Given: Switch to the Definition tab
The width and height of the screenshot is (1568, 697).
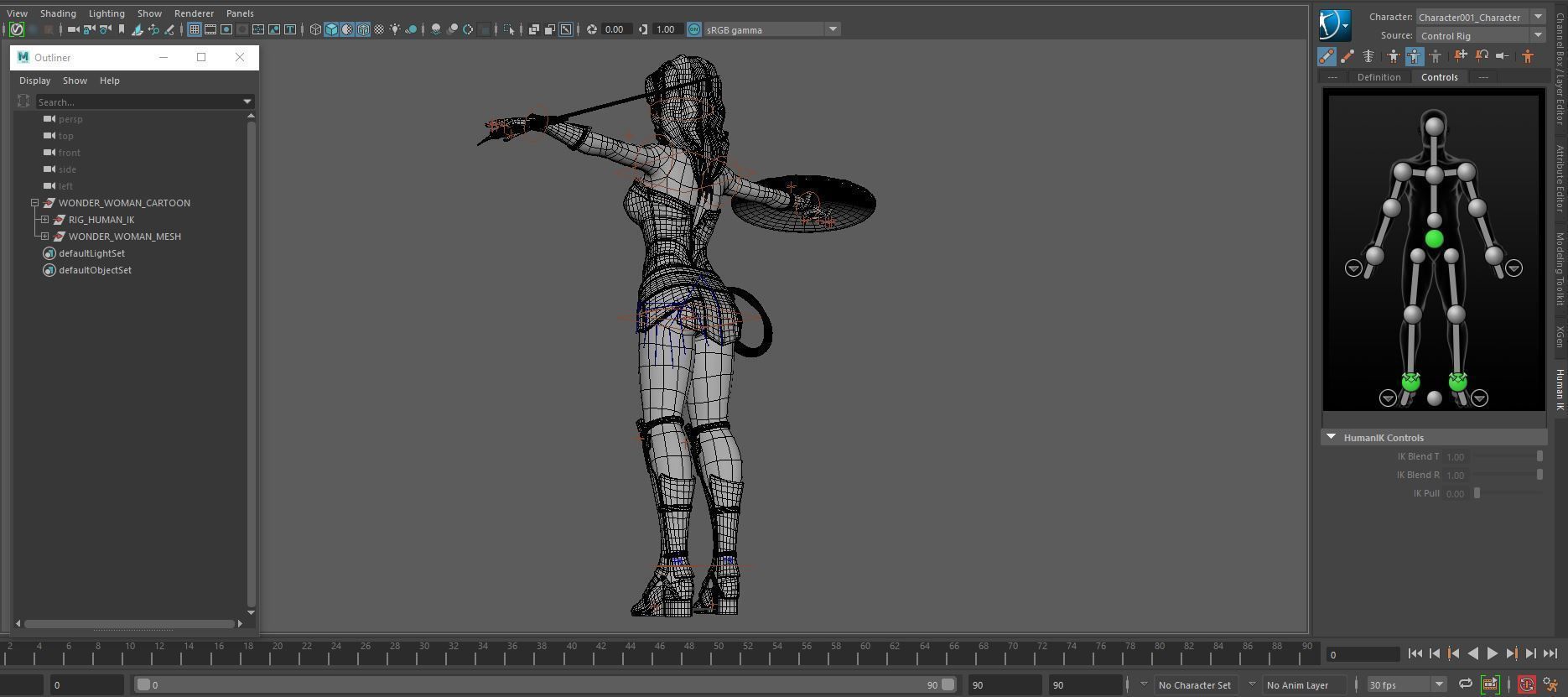Looking at the screenshot, I should click(x=1378, y=77).
